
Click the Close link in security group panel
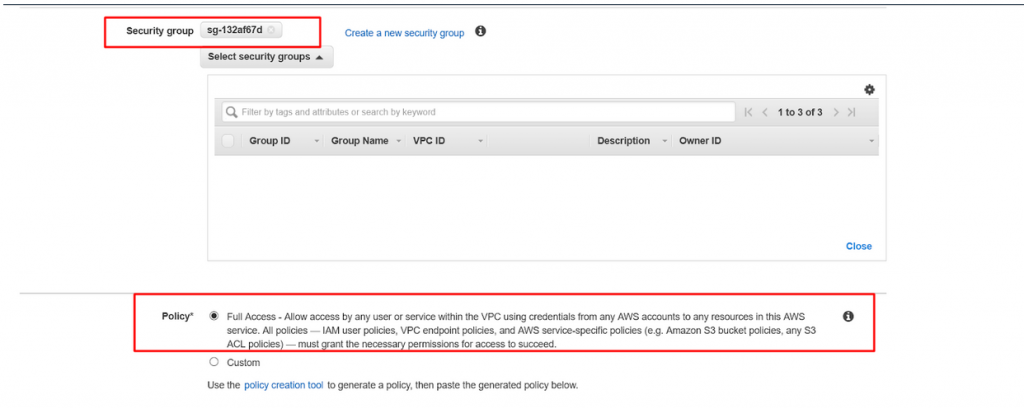859,246
